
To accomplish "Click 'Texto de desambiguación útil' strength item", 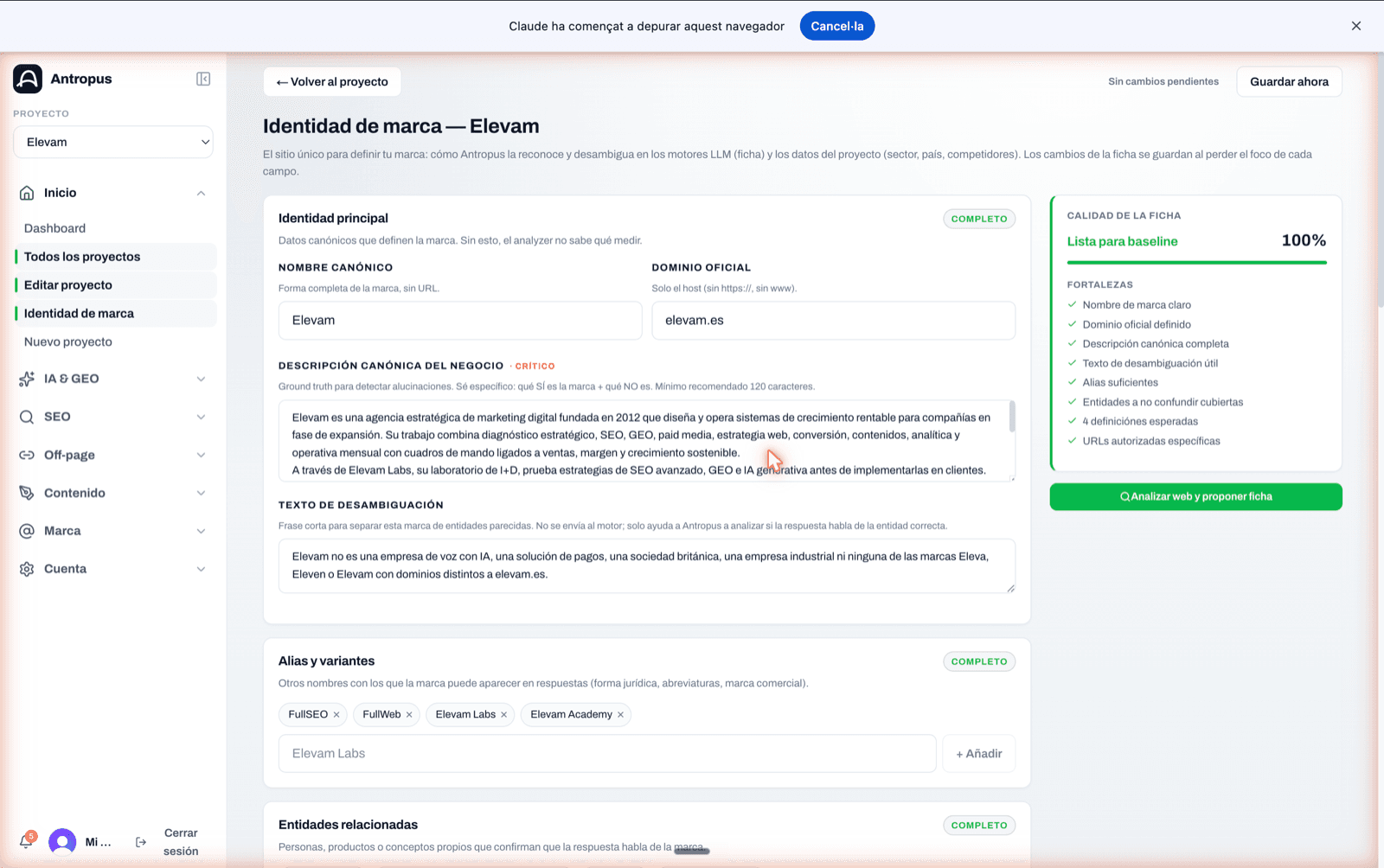I will (x=1150, y=364).
